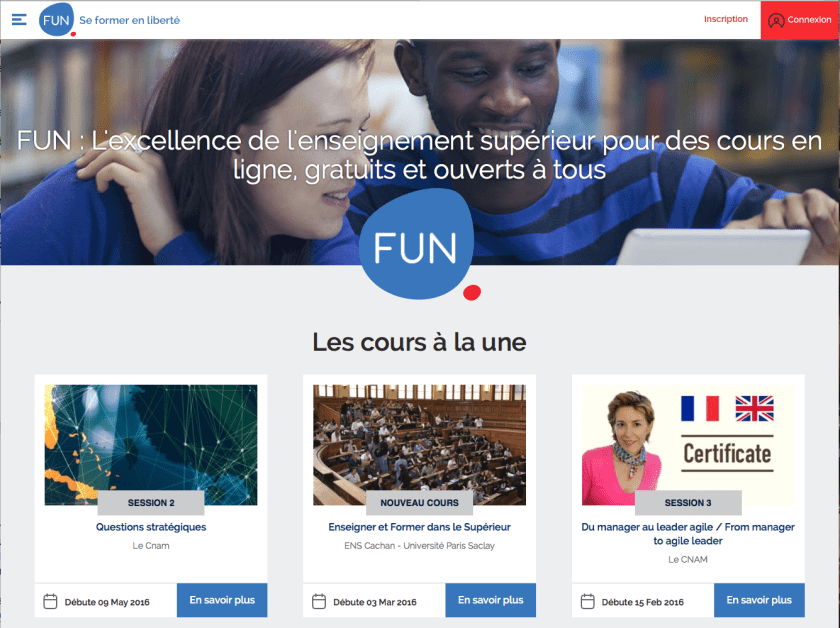Click En savoir plus for Enseigner et Former
This screenshot has width=840, height=628.
(490, 600)
